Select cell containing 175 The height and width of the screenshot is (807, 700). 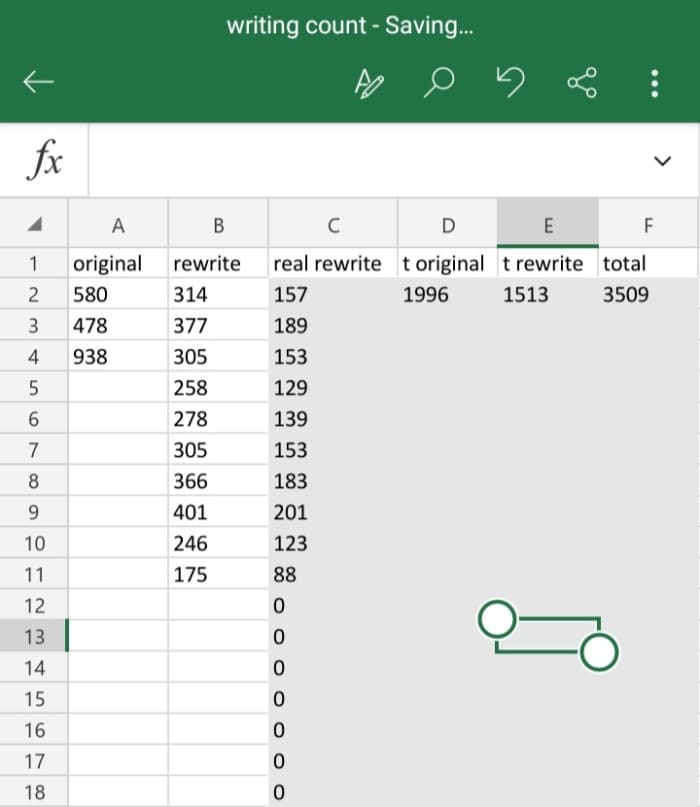[218, 574]
